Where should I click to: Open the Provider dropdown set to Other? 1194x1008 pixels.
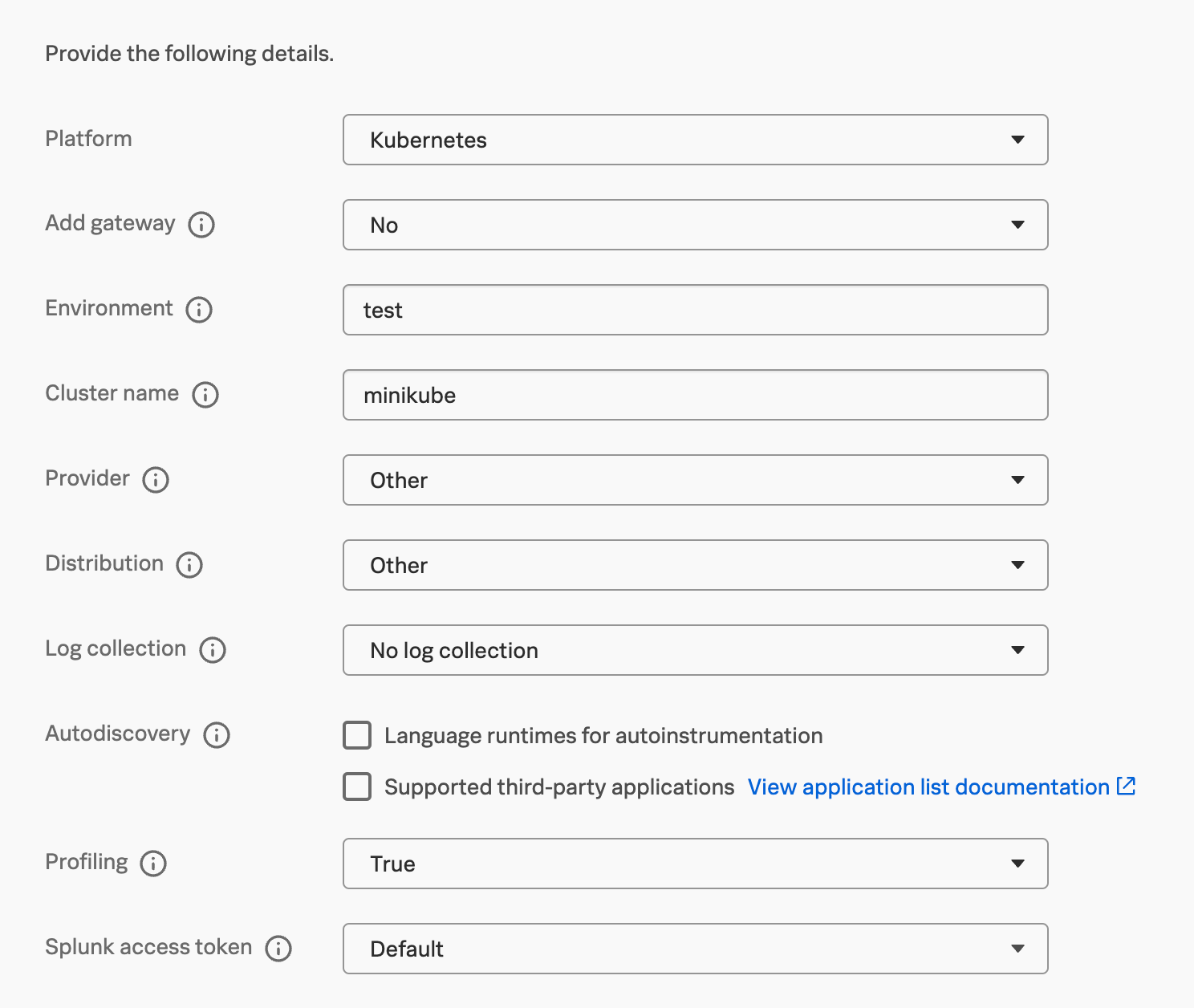[696, 480]
